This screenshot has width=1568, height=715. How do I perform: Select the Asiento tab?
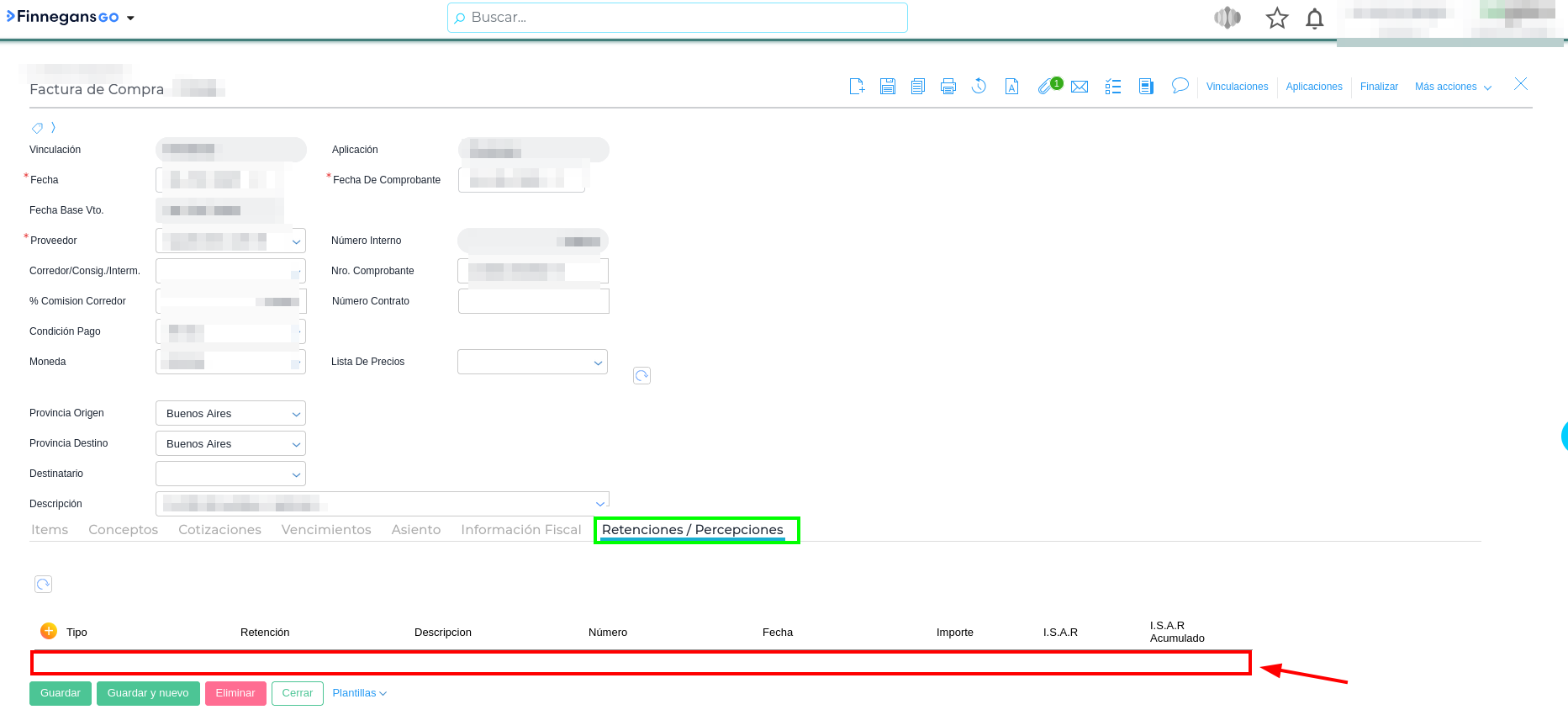[x=416, y=530]
